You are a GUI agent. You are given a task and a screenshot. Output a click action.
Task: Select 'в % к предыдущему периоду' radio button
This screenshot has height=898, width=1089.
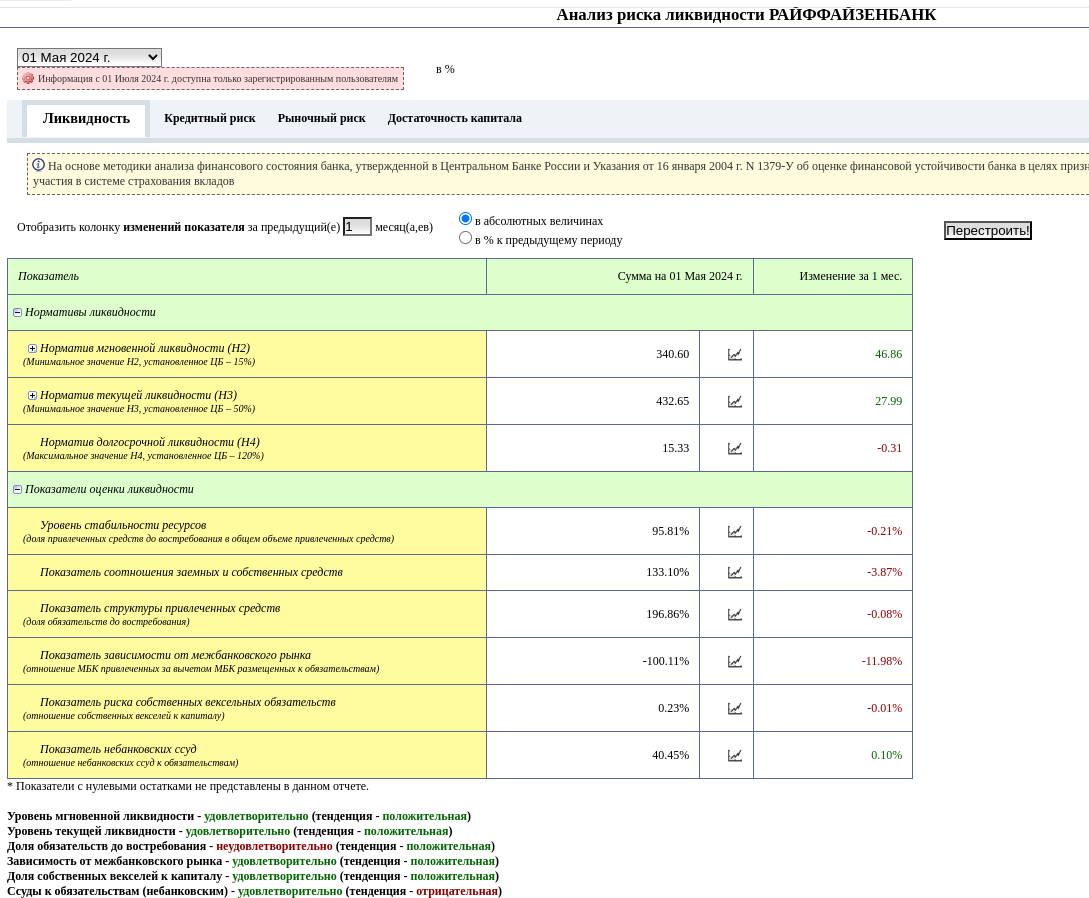(x=465, y=238)
